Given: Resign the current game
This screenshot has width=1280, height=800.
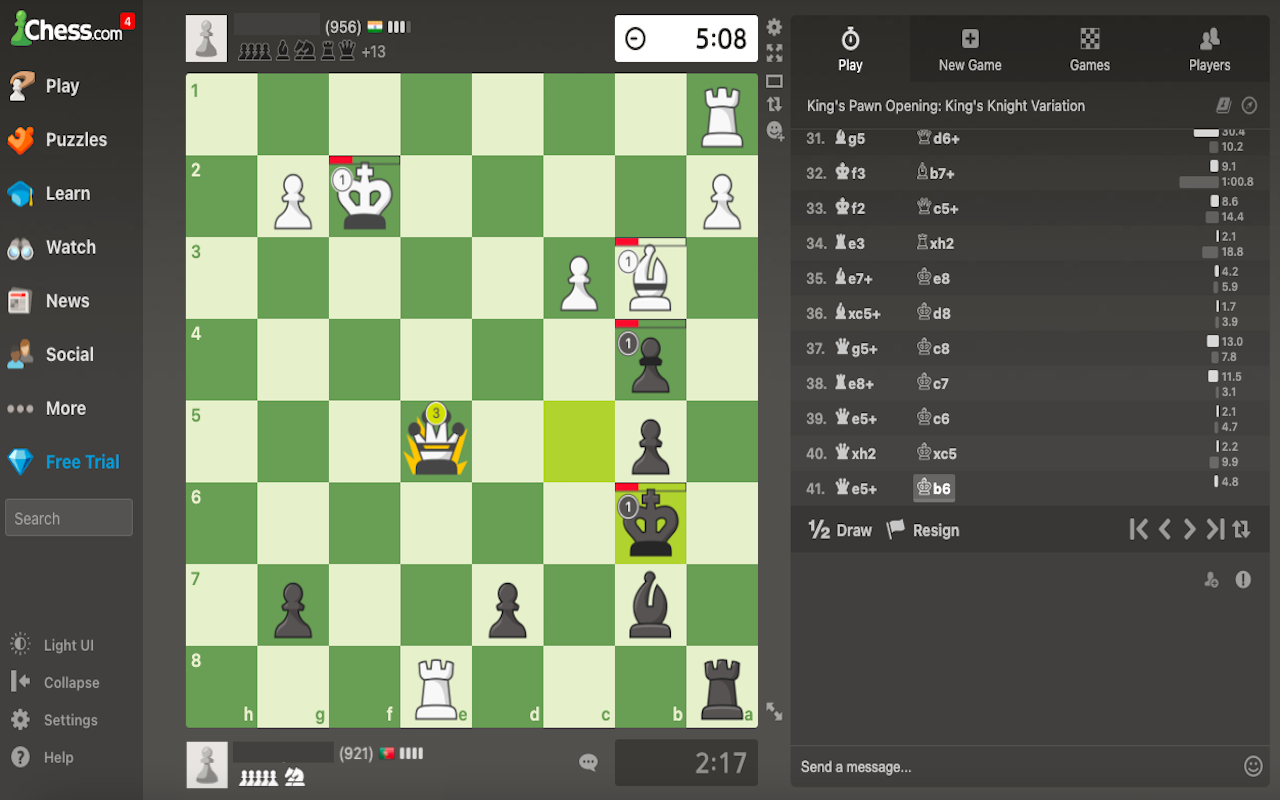Looking at the screenshot, I should [923, 529].
